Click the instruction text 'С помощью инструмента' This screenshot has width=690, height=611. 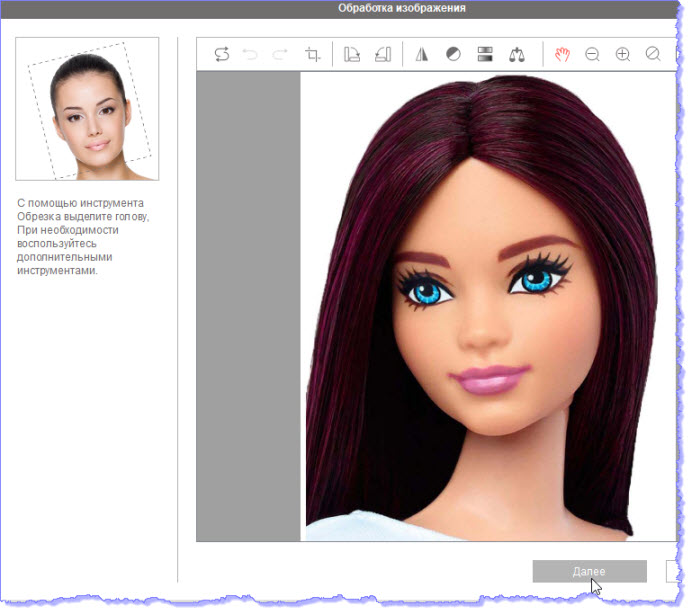tap(81, 203)
